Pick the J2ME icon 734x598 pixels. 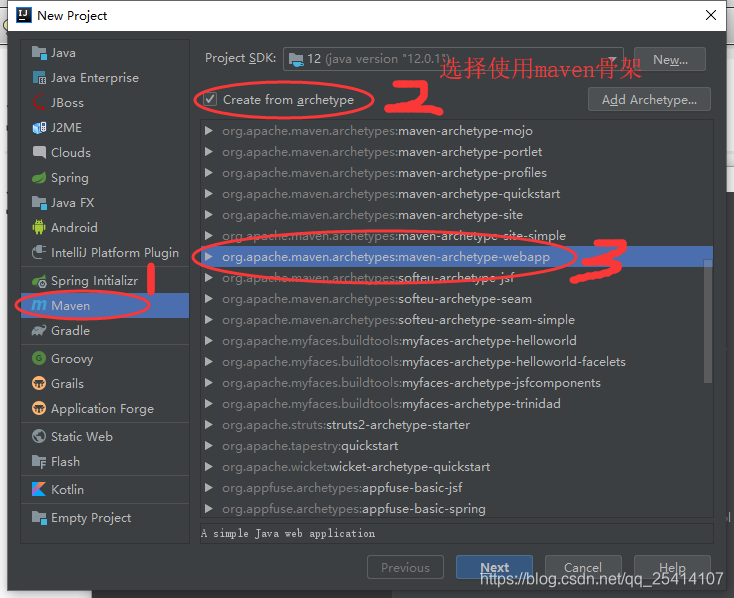point(39,127)
